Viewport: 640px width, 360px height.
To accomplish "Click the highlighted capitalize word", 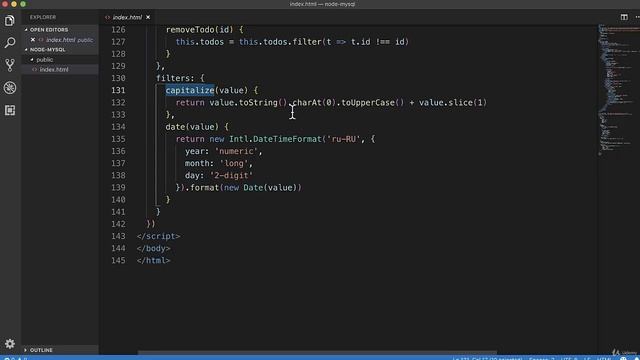I will [x=190, y=90].
